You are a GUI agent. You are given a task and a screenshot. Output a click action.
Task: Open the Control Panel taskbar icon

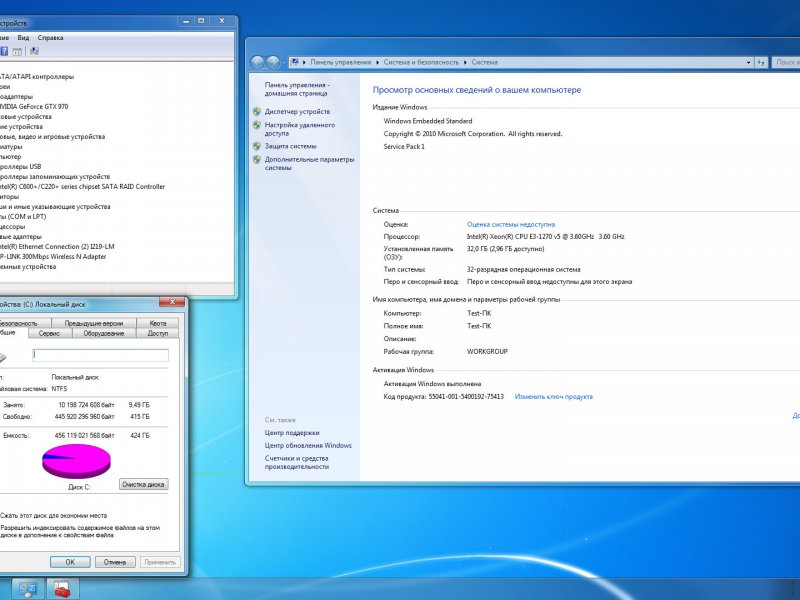point(28,589)
